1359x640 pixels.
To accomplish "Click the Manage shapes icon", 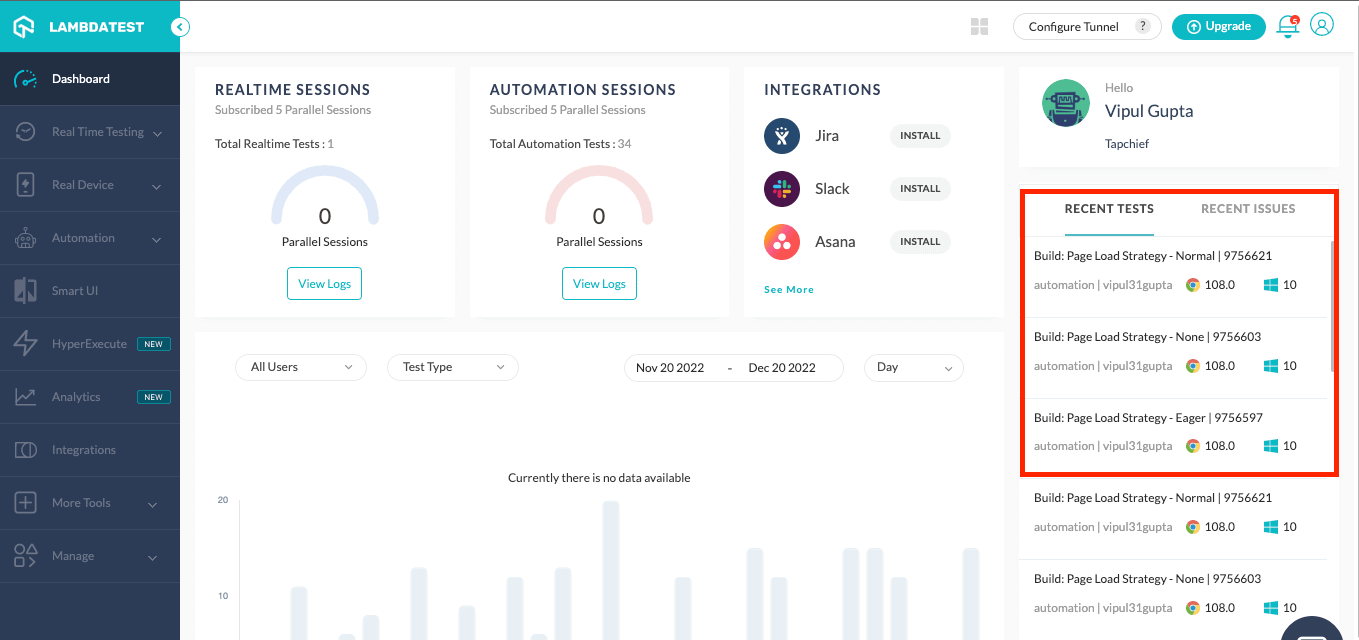I will [26, 556].
